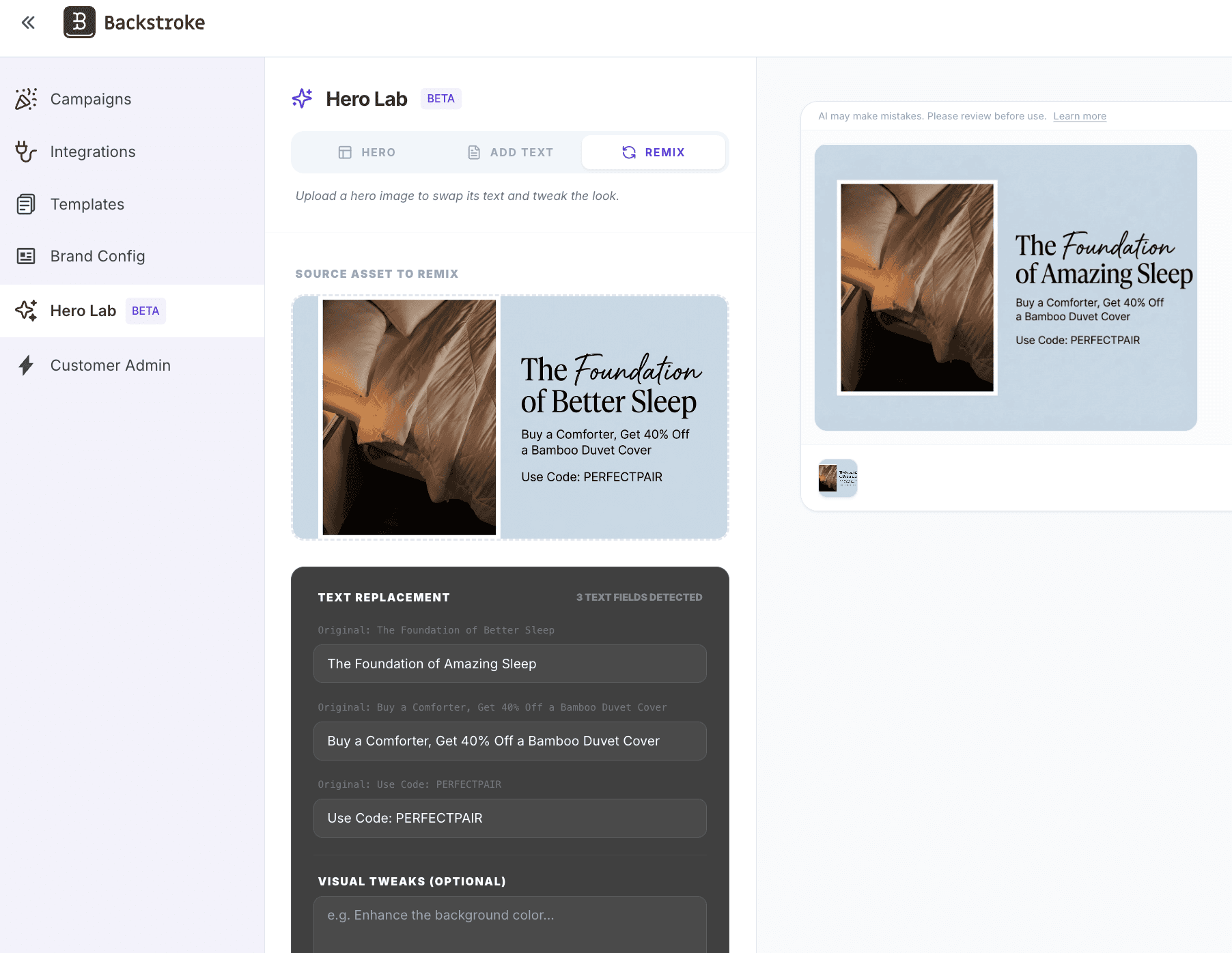Go to Templates in the sidebar
The width and height of the screenshot is (1232, 953).
tap(132, 204)
